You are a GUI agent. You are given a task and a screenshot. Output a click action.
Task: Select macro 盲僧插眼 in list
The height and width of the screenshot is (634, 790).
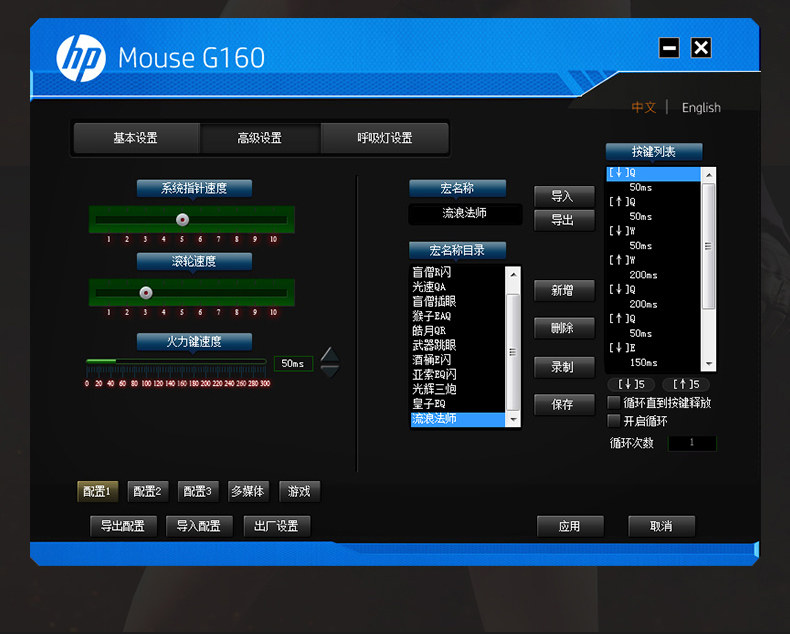457,301
